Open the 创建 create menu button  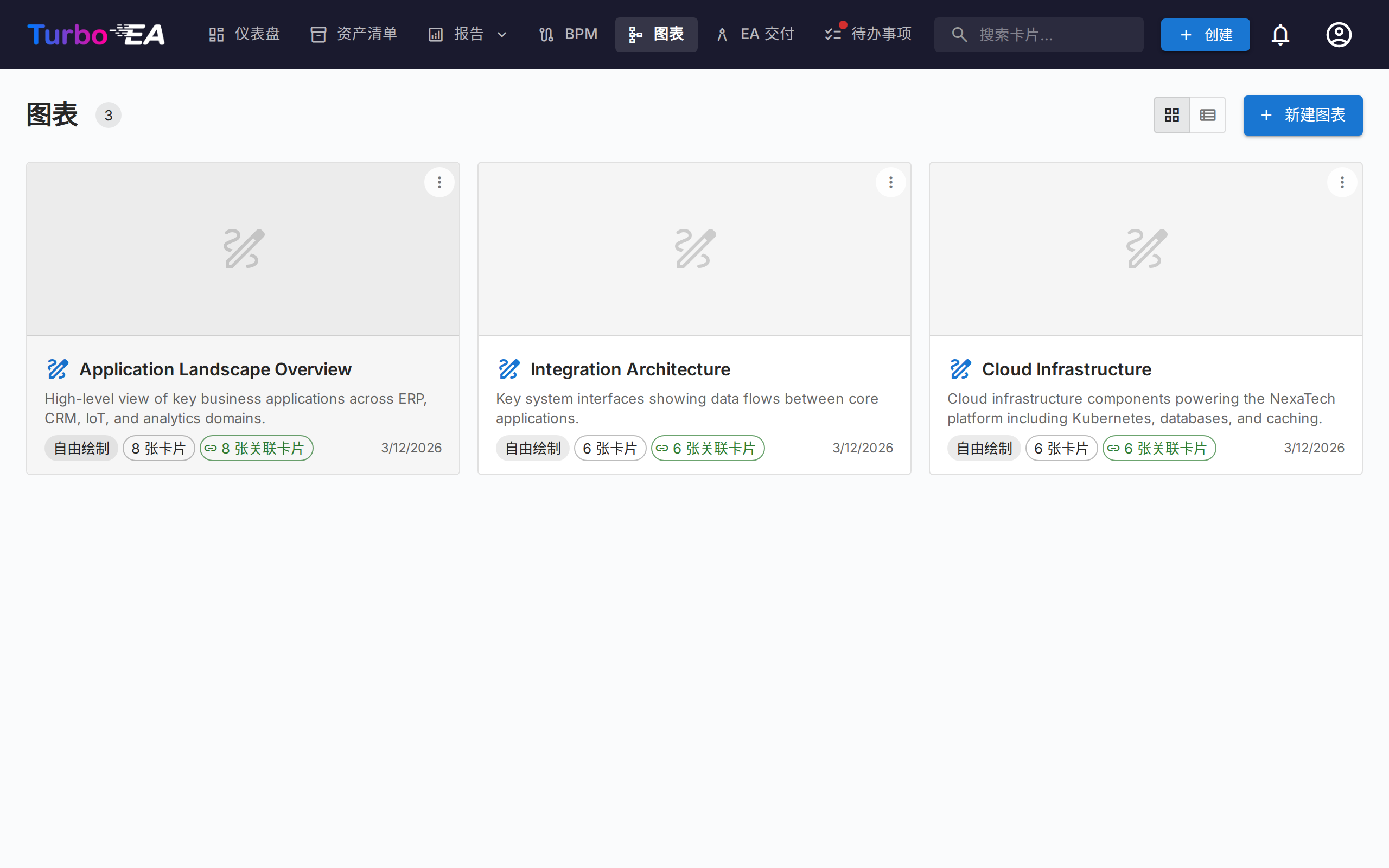pos(1205,34)
